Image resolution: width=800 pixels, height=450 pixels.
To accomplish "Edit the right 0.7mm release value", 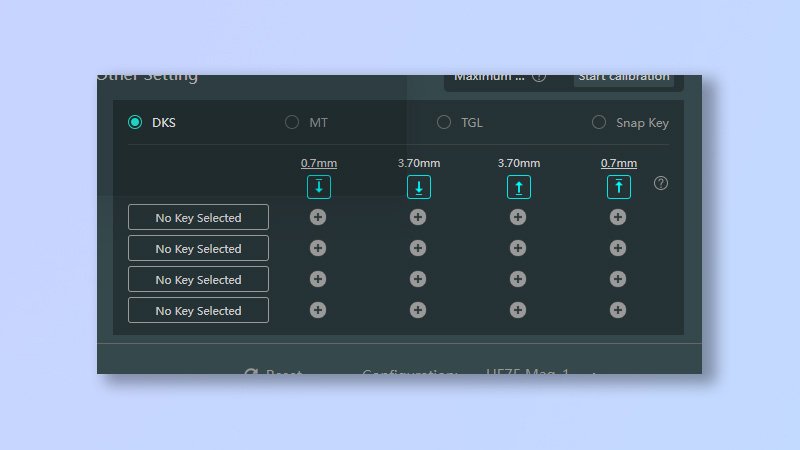I will pos(619,163).
